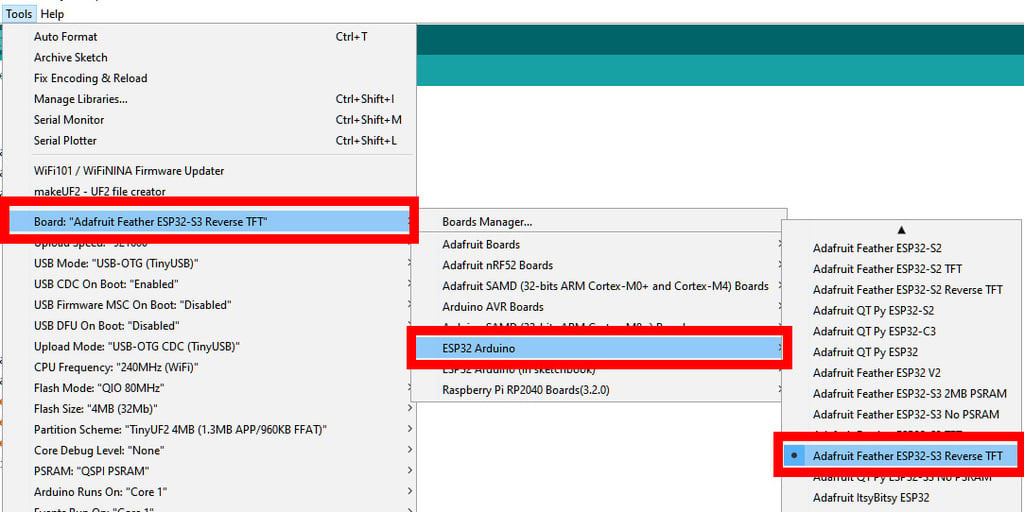Screen dimensions: 1024x512
Task: Open WiFi101 / WiFiNINA Firmware Updater
Action: coord(209,171)
